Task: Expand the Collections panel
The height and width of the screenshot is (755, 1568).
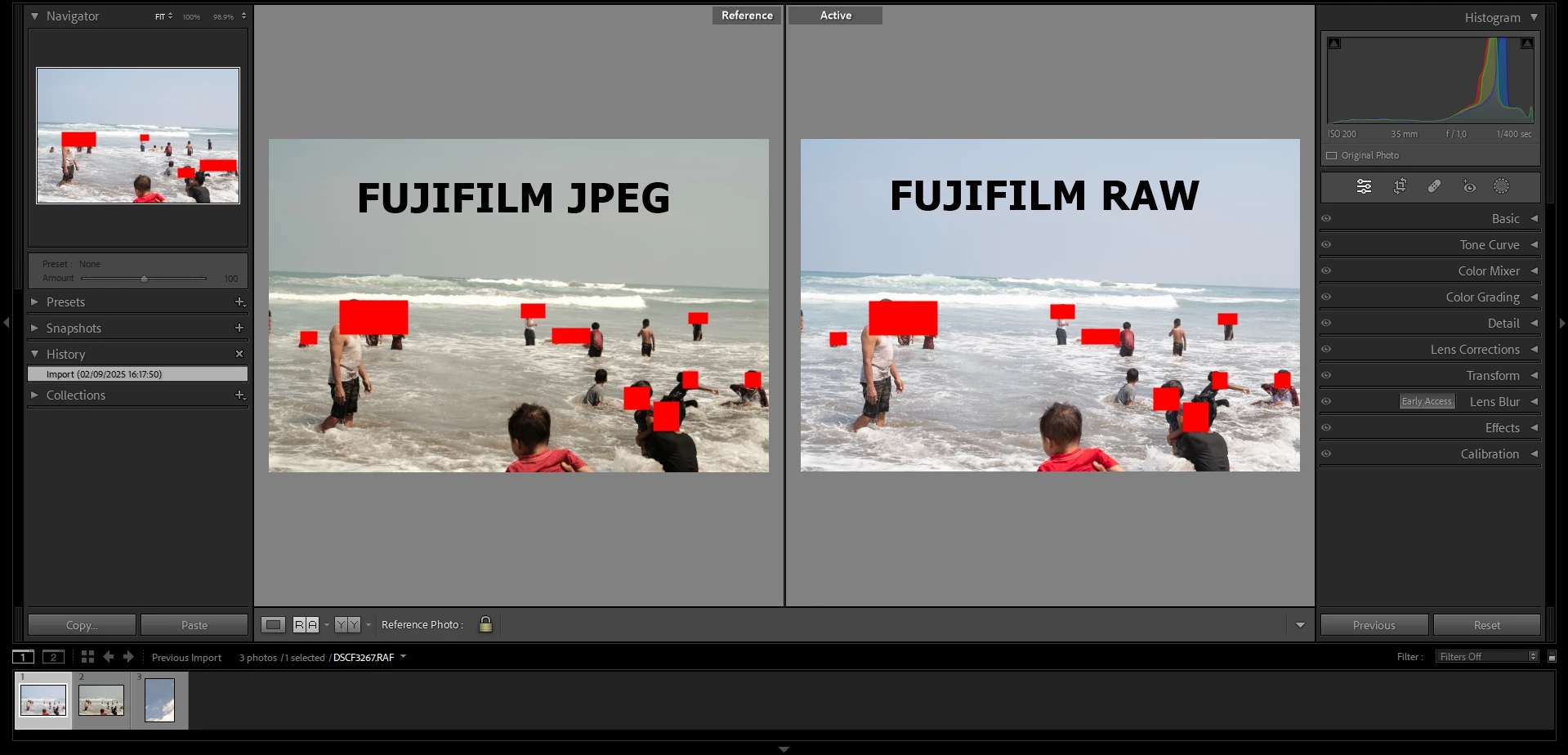Action: pos(34,395)
